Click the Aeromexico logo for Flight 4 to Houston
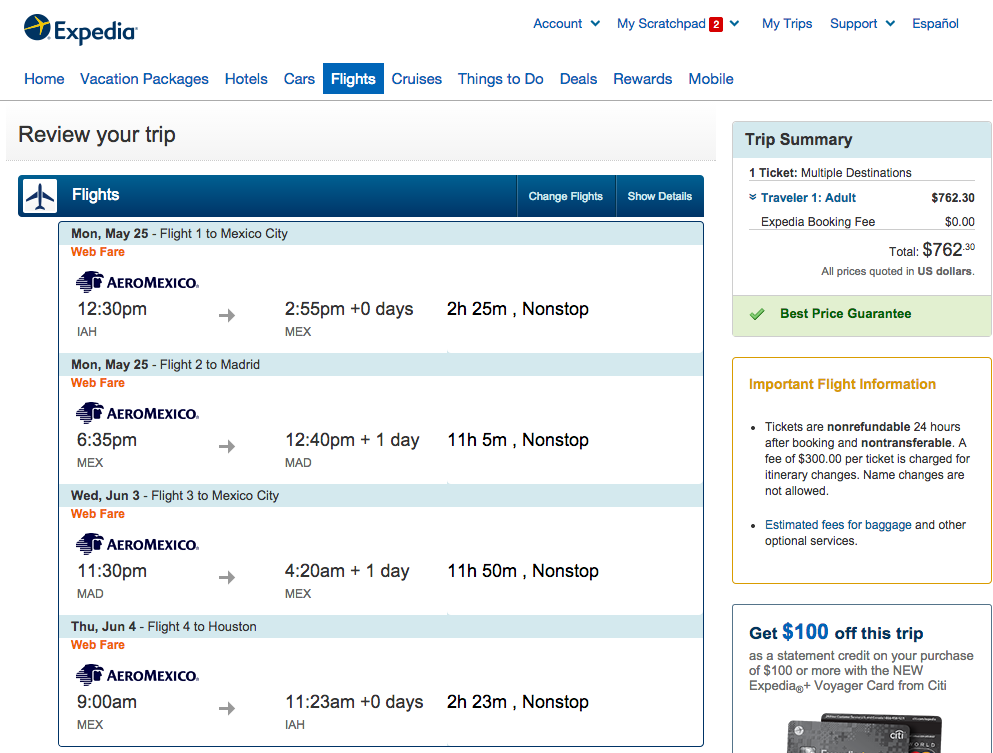The width and height of the screenshot is (993, 753). point(137,675)
